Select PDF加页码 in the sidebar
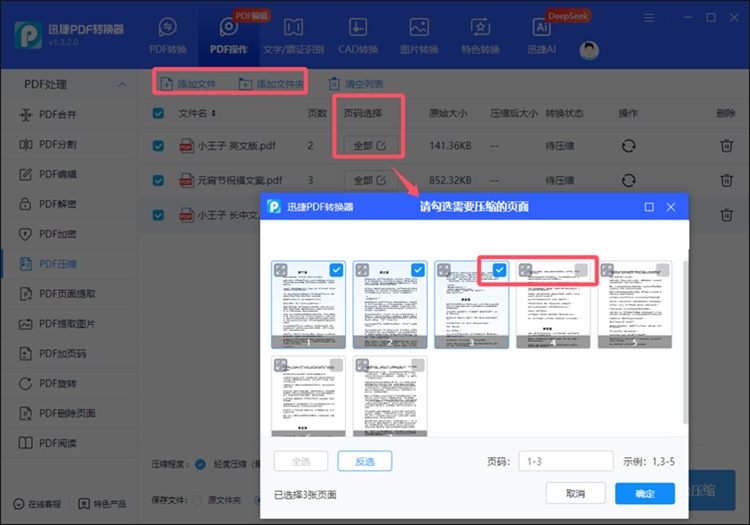This screenshot has height=525, width=750. click(x=69, y=353)
